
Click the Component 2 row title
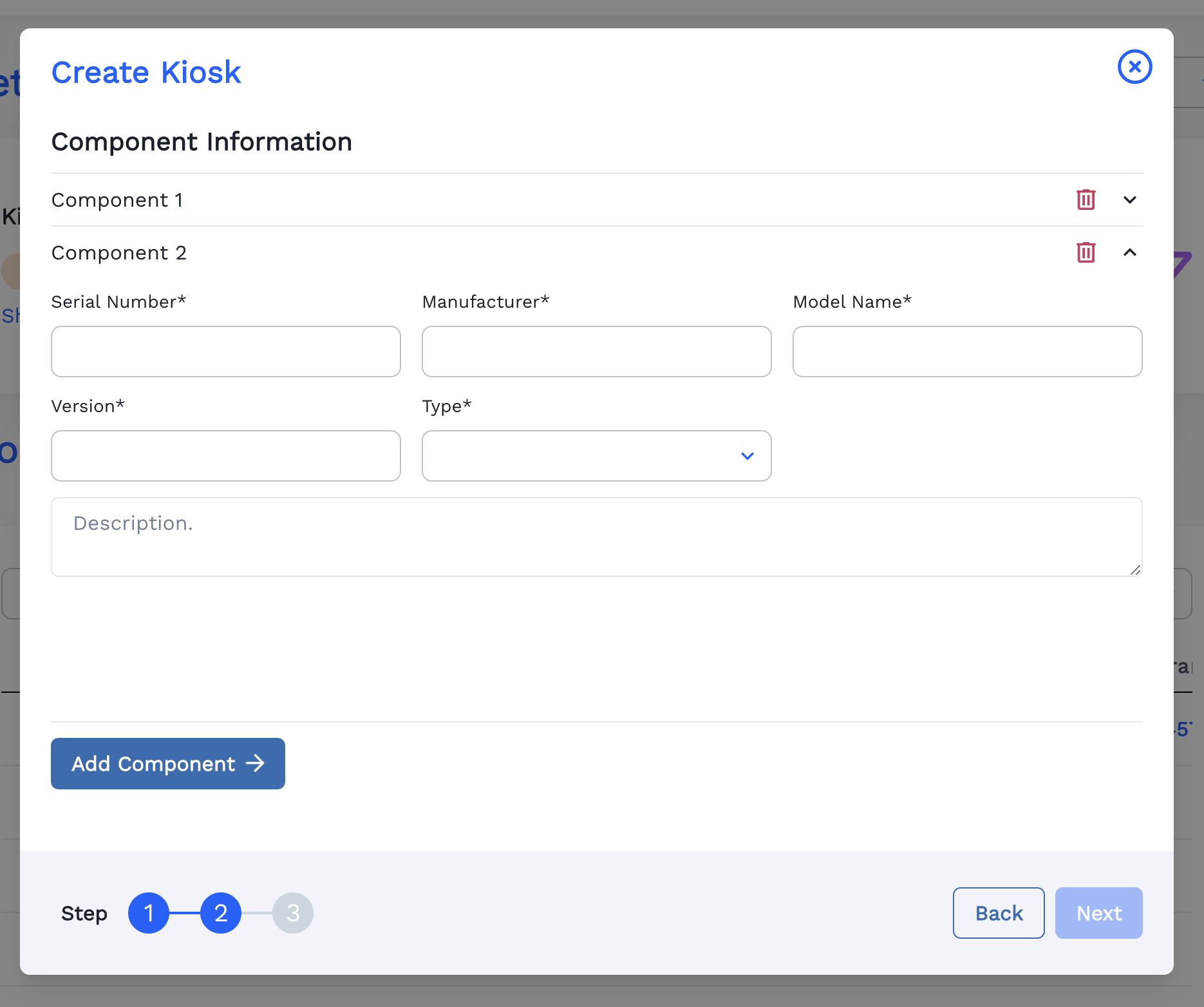pos(119,253)
